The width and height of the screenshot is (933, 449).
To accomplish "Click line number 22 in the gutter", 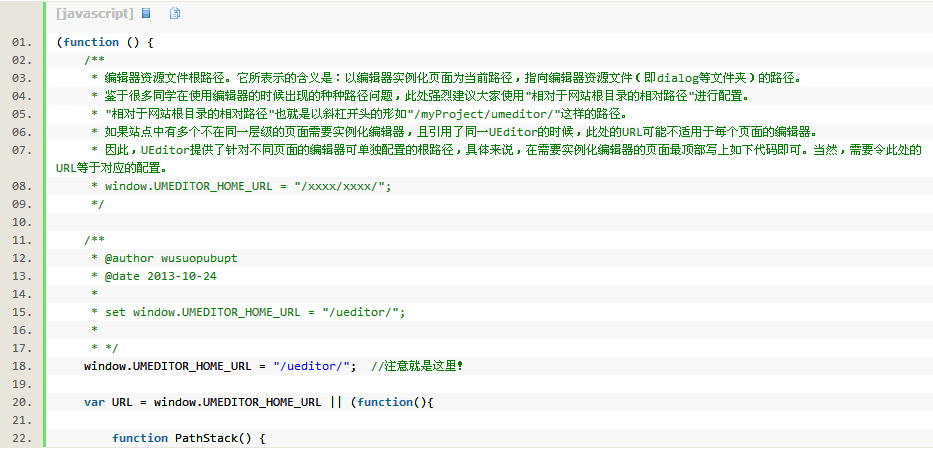I will 22,438.
